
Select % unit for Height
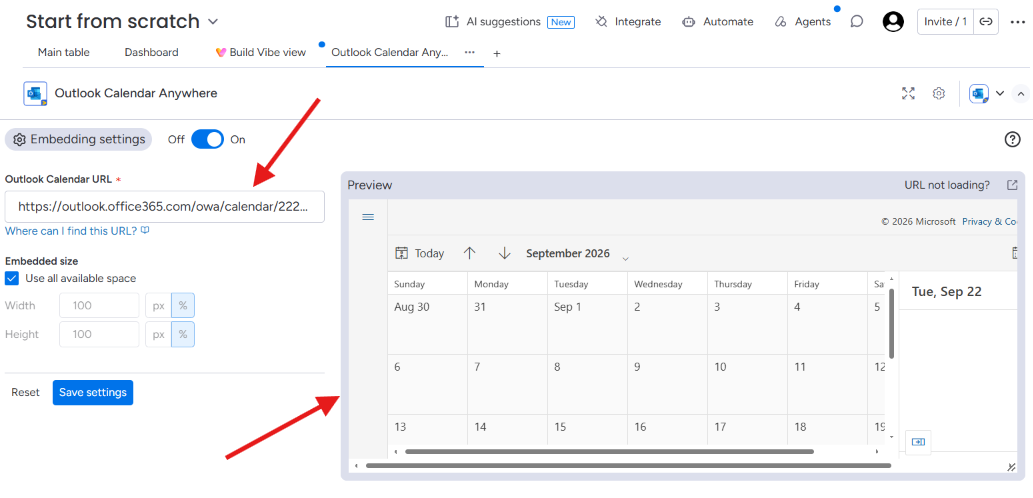coord(183,334)
